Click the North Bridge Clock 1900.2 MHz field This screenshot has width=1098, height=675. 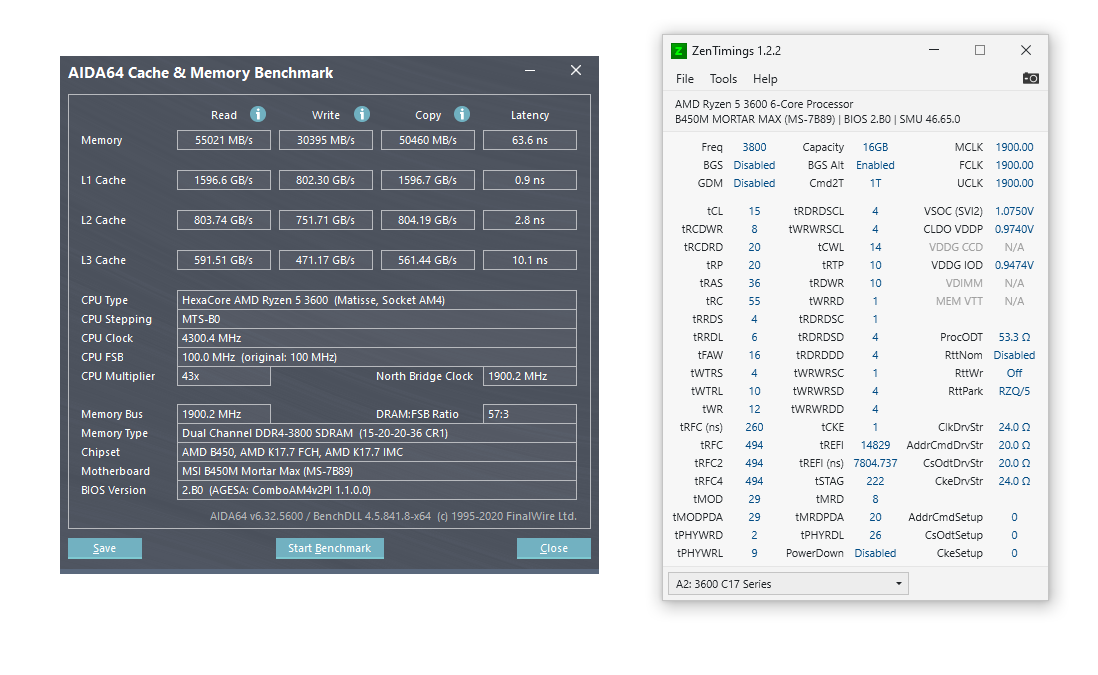tap(530, 376)
